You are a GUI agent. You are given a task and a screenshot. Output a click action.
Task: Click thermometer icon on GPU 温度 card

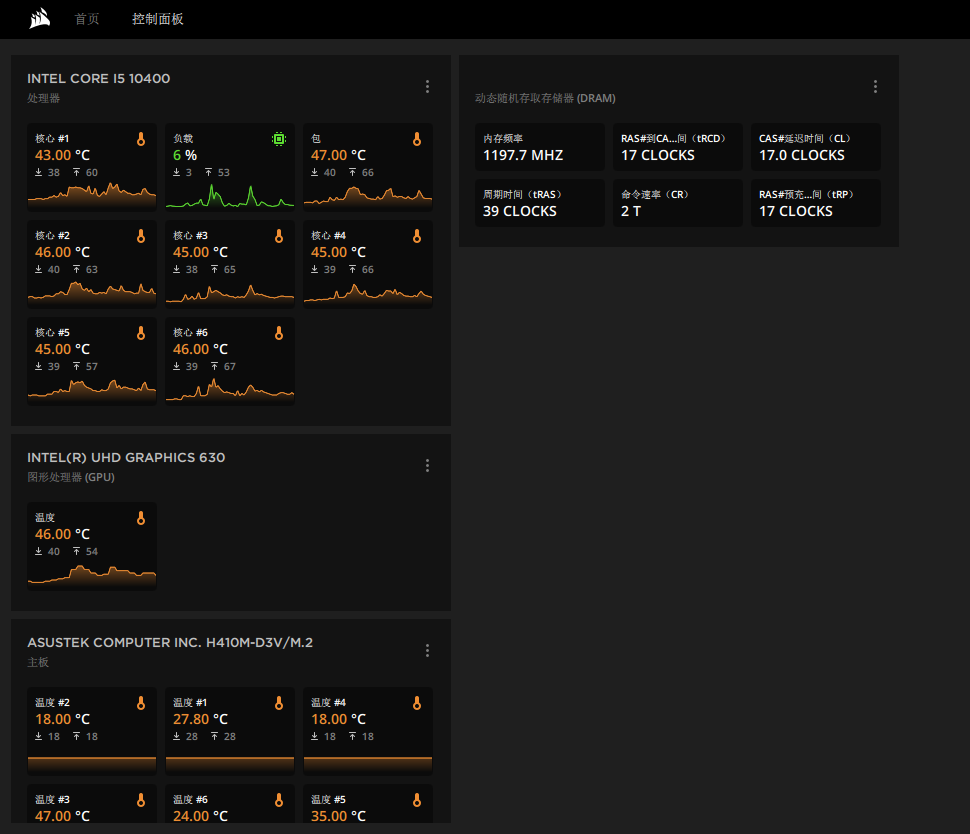click(141, 518)
